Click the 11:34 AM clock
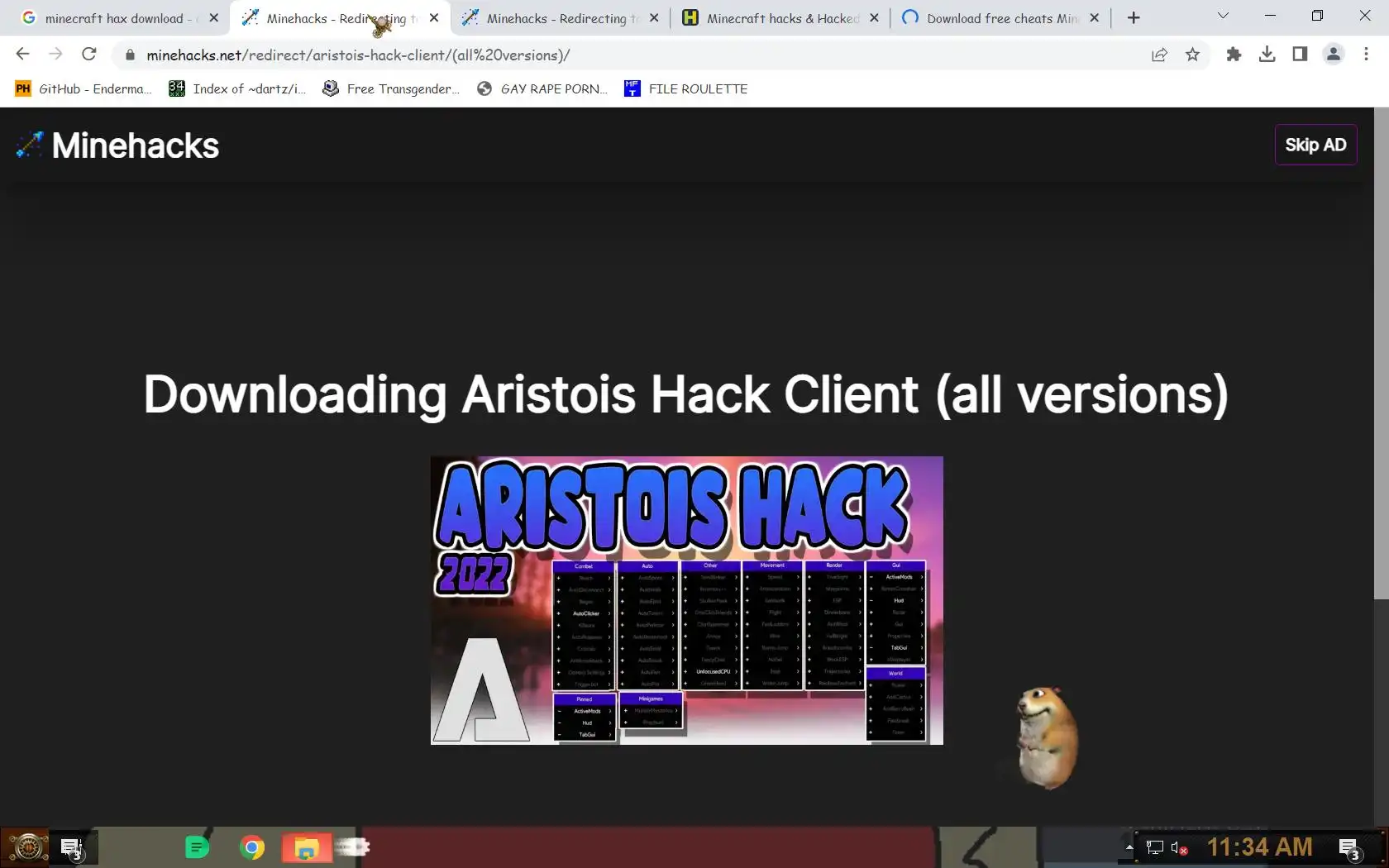 coord(1259,847)
